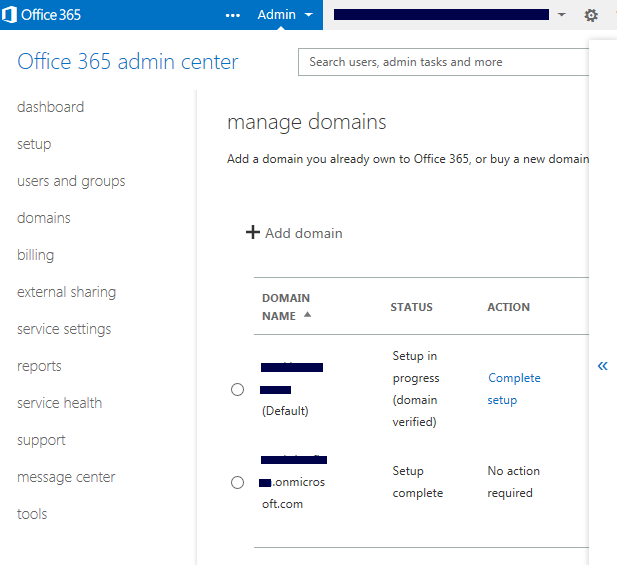
Task: Click the Setup complete status text
Action: pos(417,482)
